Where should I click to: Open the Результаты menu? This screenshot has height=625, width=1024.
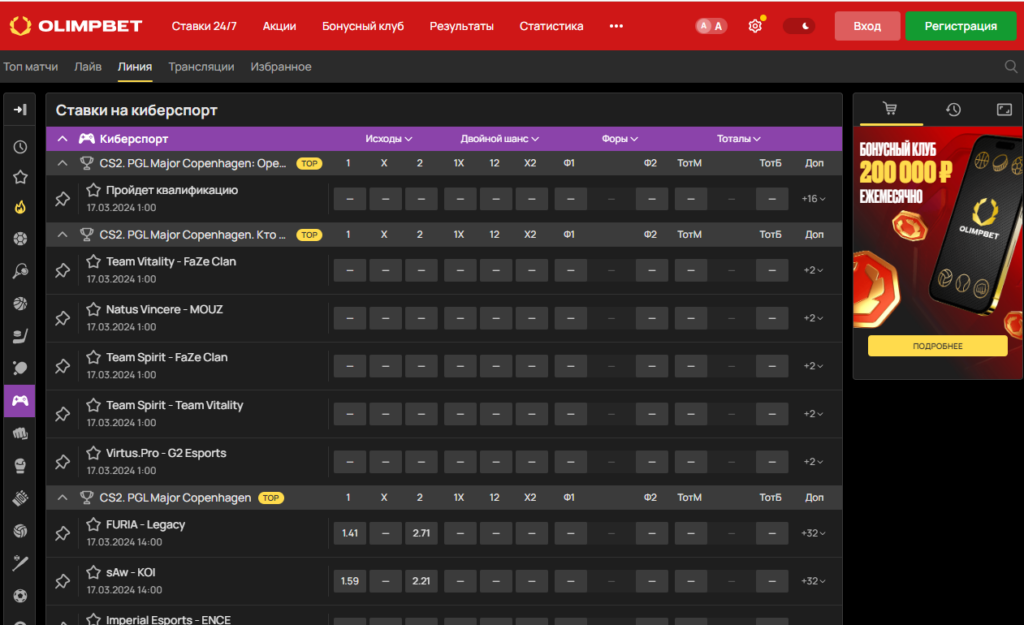point(461,26)
